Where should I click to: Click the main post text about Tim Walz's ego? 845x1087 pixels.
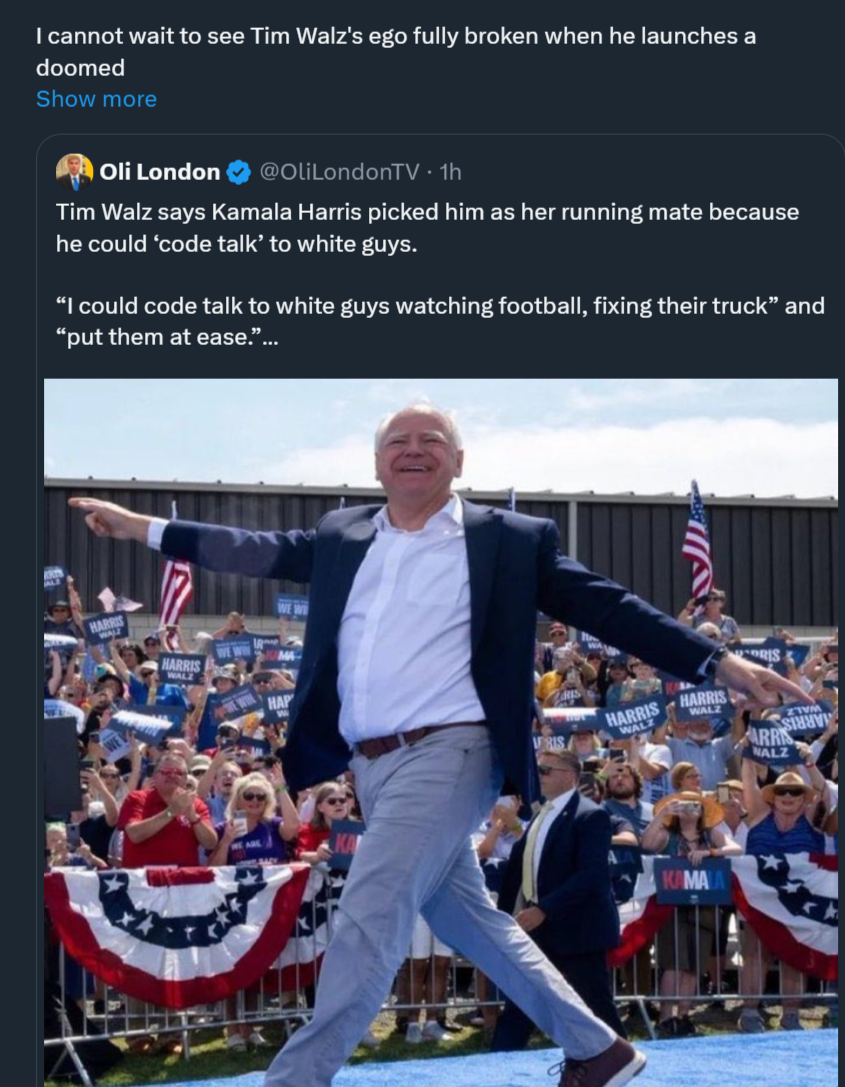[396, 51]
